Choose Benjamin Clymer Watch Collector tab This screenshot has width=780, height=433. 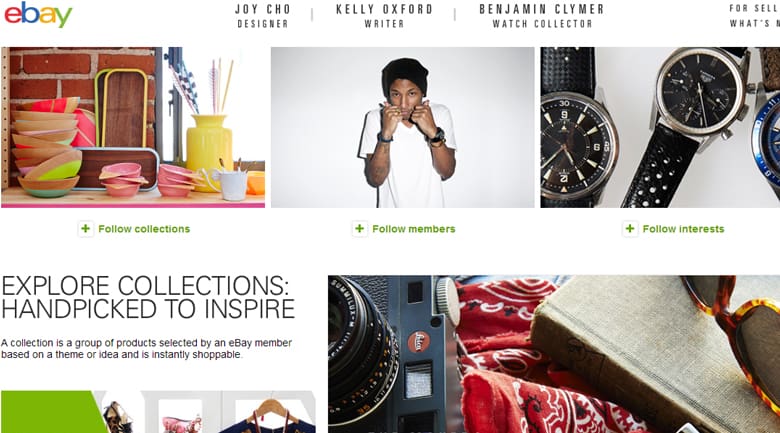[542, 16]
